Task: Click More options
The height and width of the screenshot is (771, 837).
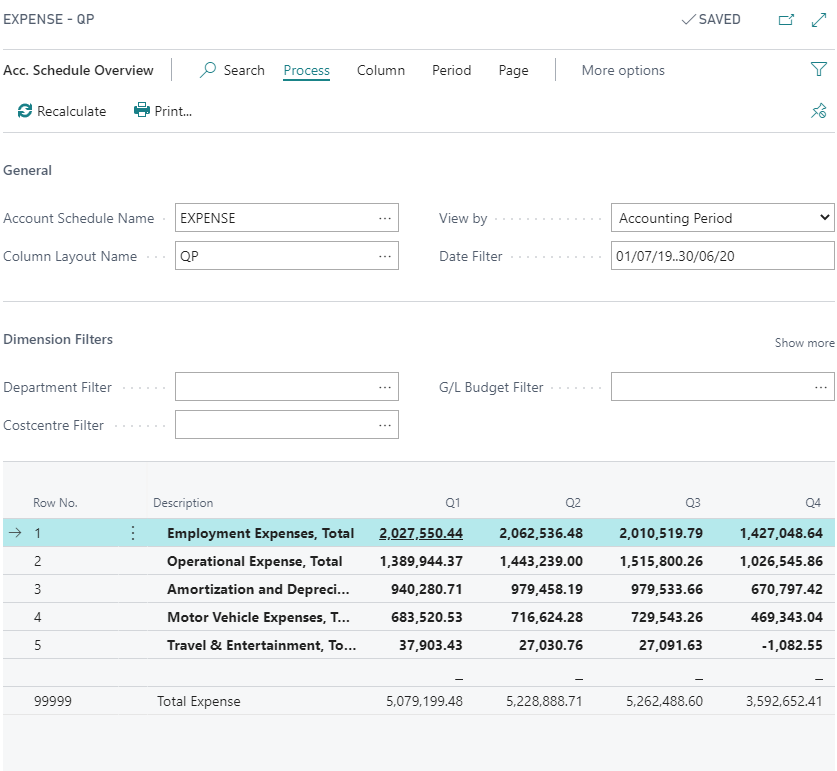Action: point(623,70)
